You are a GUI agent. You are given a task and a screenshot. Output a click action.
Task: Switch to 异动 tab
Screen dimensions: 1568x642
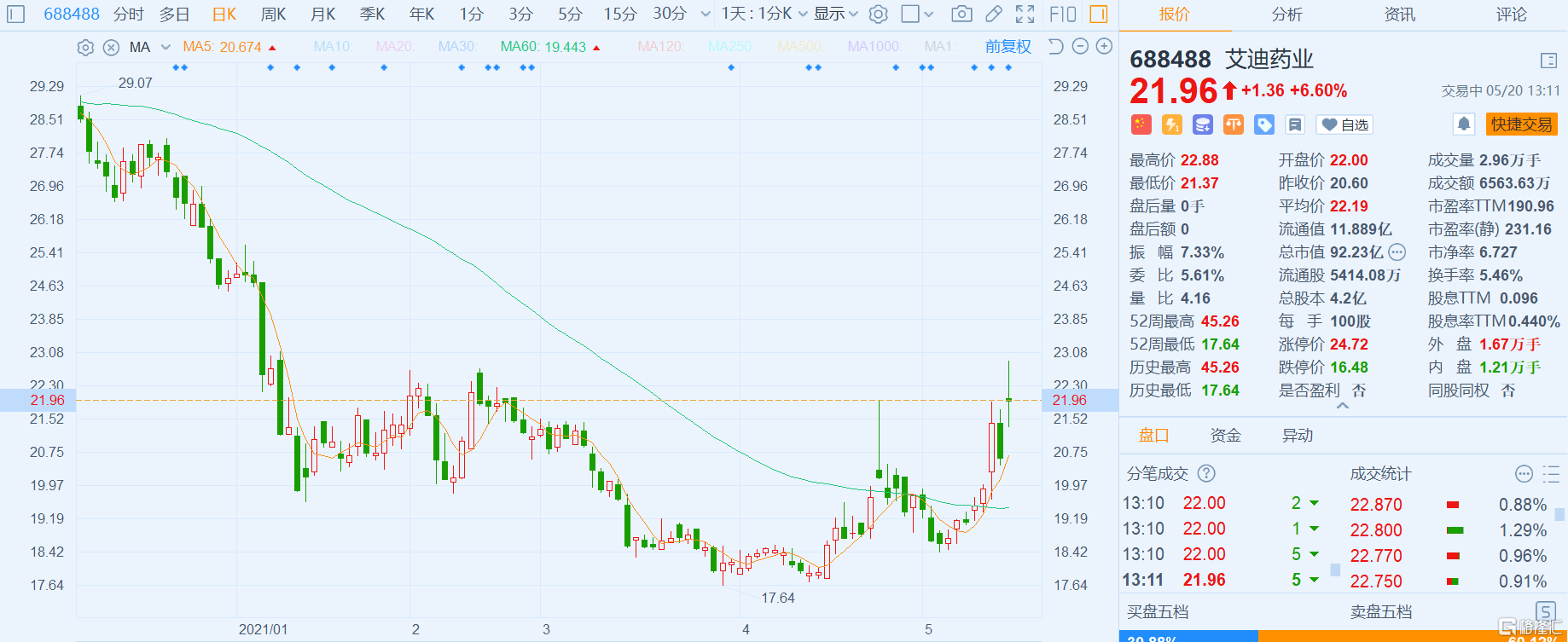click(x=1298, y=436)
